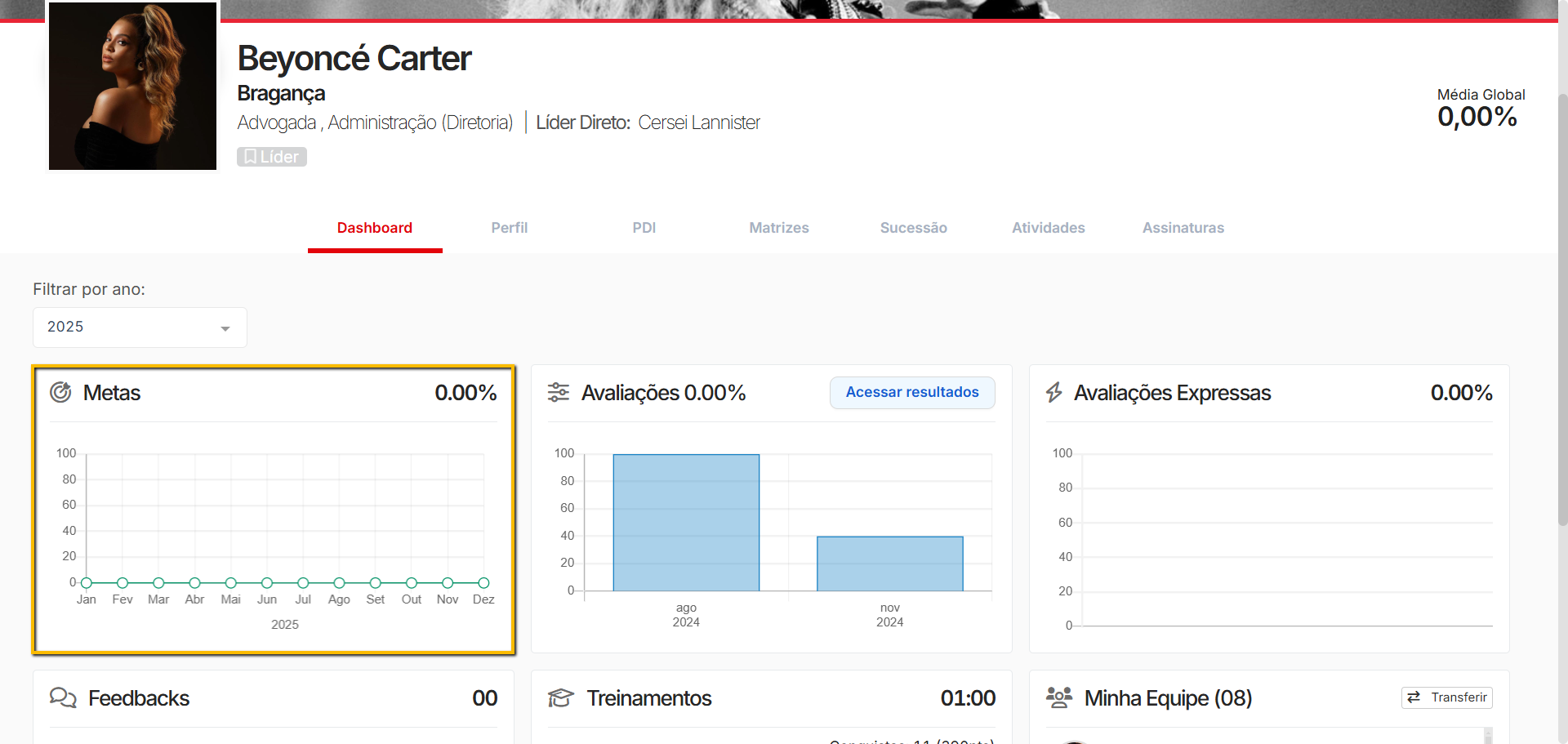Click the Beyoncé Carter name heading
1568x744 pixels.
coord(354,59)
